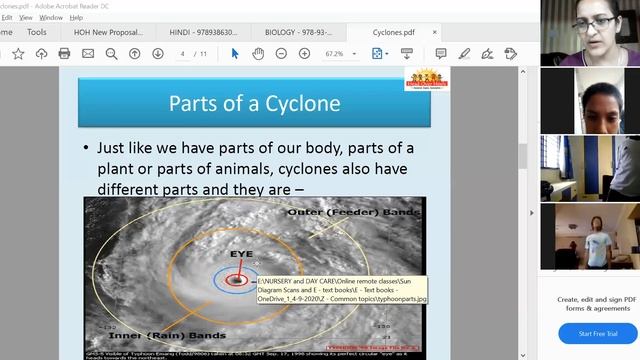This screenshot has height=360, width=640.
Task: Click the top participant video with glasses
Action: pos(590,33)
